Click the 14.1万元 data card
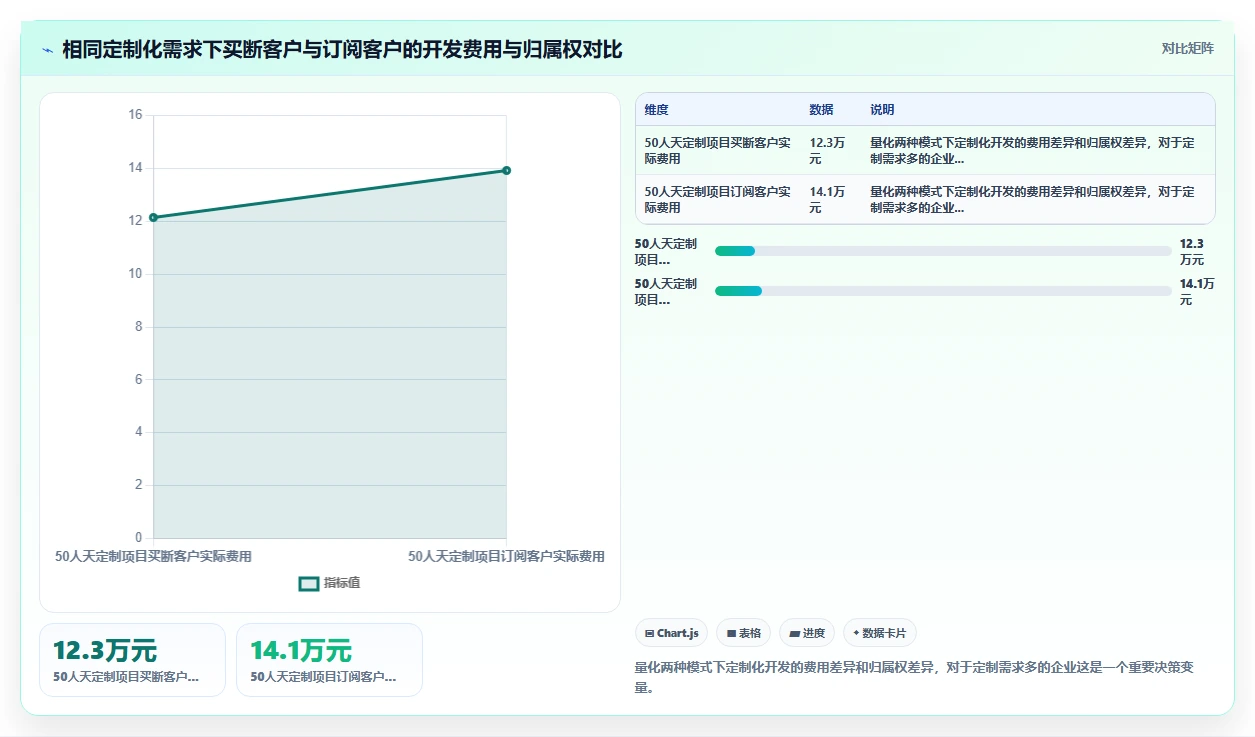 (x=329, y=660)
